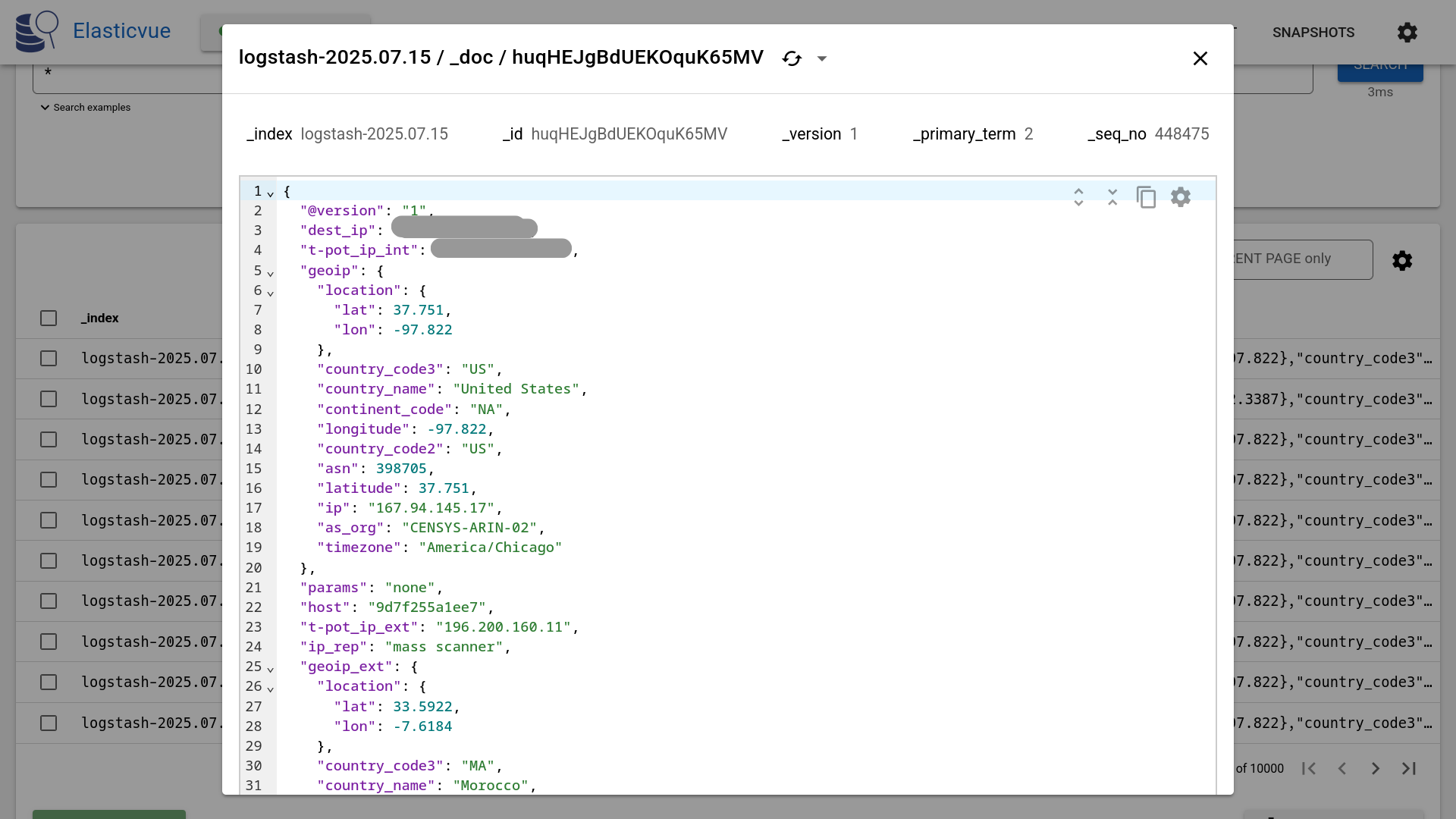Image resolution: width=1456 pixels, height=819 pixels.
Task: Expand Search examples
Action: point(85,108)
